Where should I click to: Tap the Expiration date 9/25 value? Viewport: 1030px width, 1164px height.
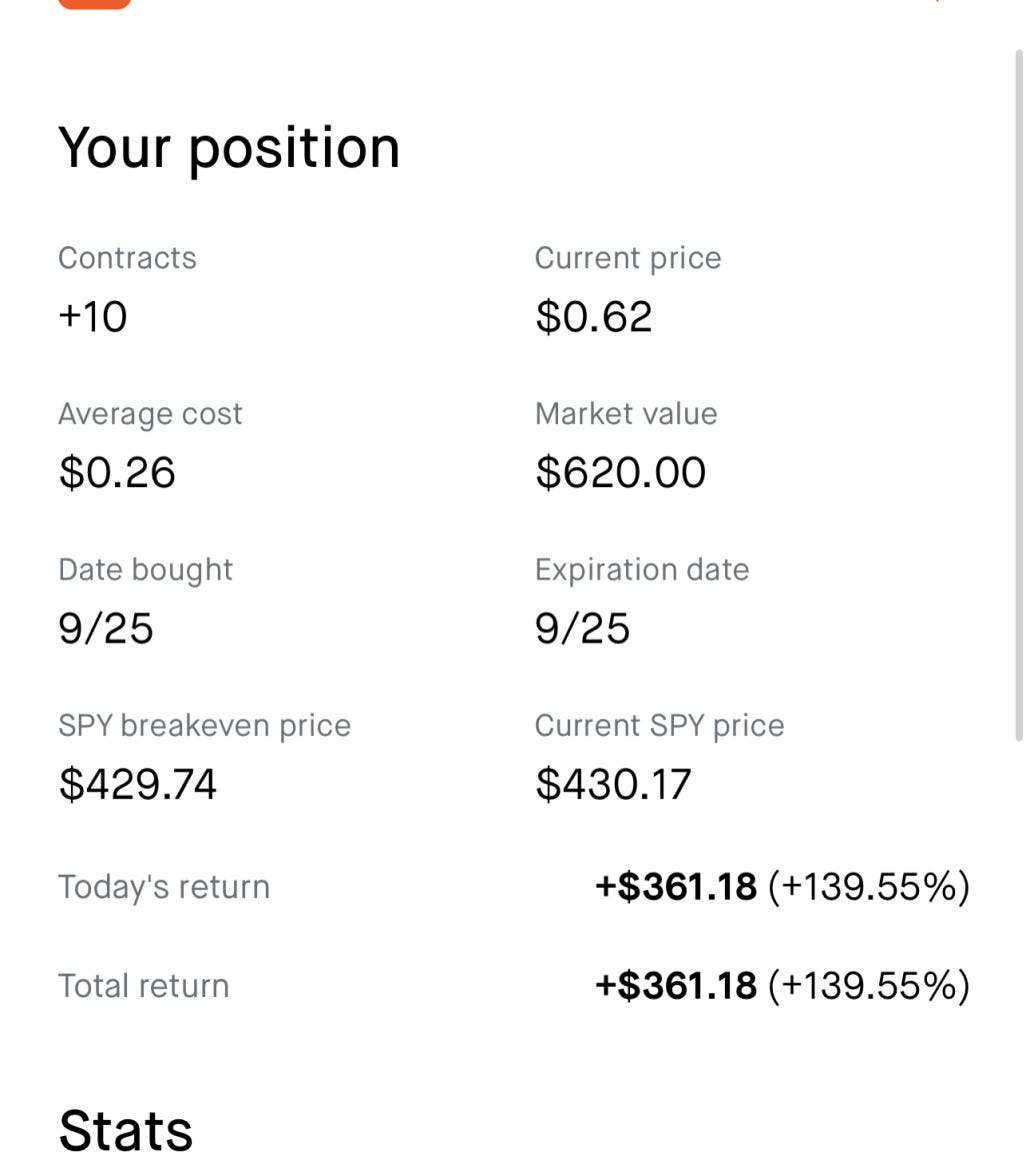tap(583, 629)
